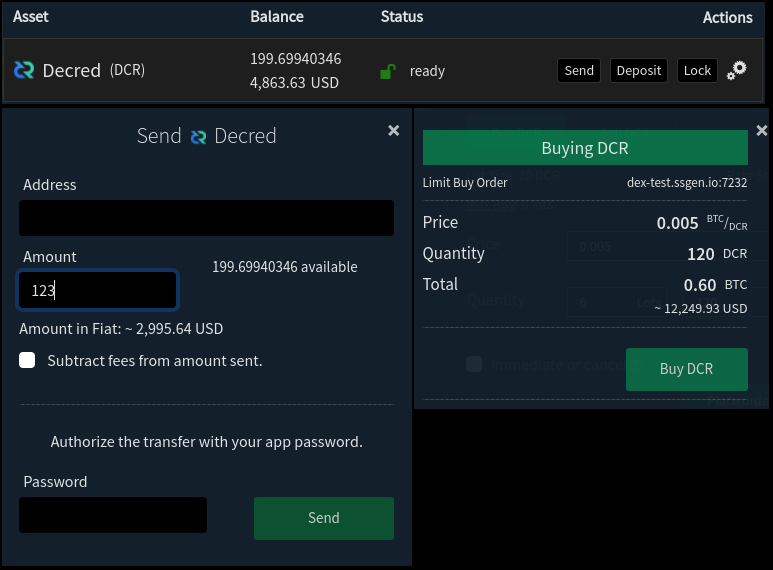Click the Limit Buy Order label

click(x=465, y=182)
